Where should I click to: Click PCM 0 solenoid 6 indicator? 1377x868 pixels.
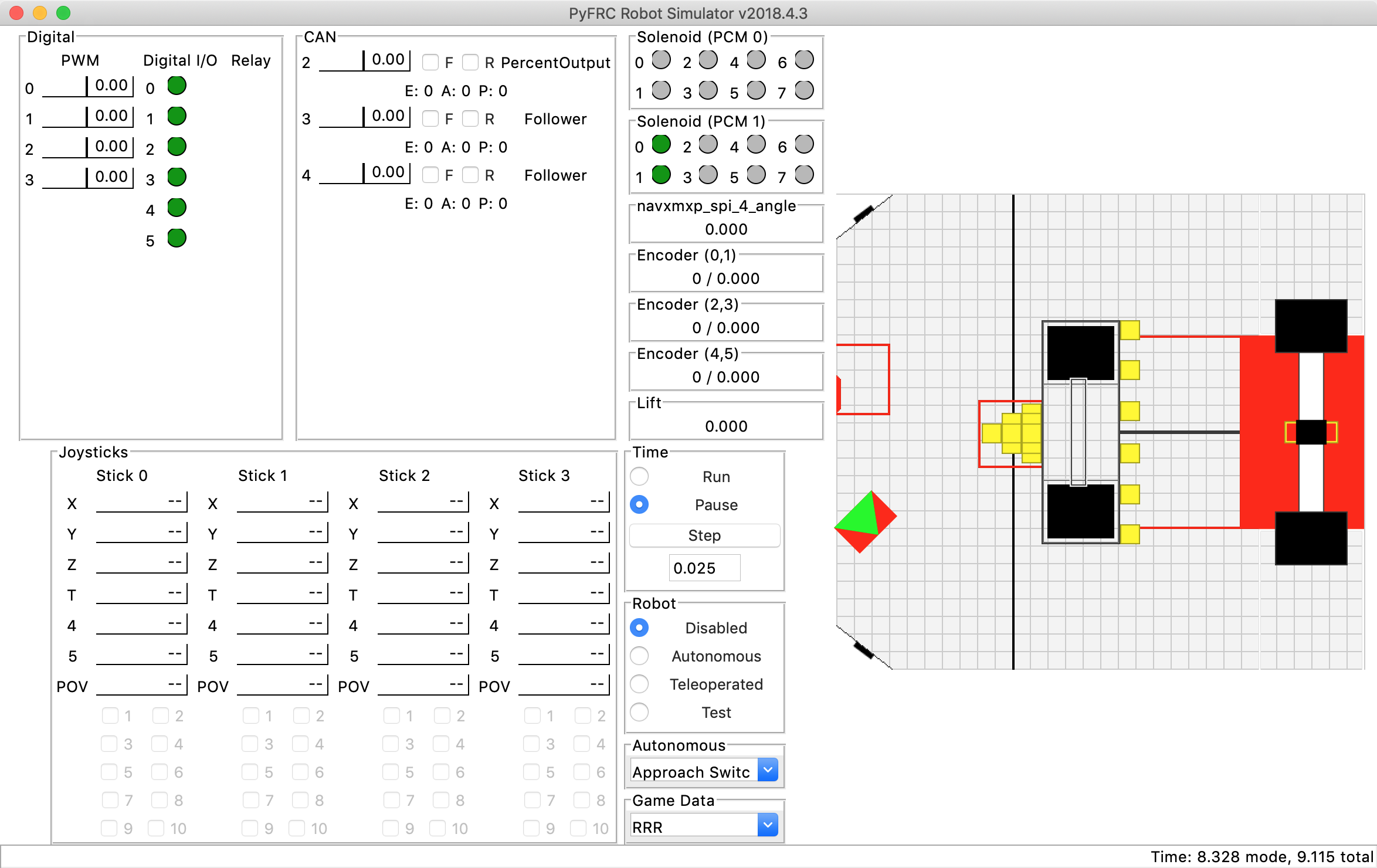(805, 60)
